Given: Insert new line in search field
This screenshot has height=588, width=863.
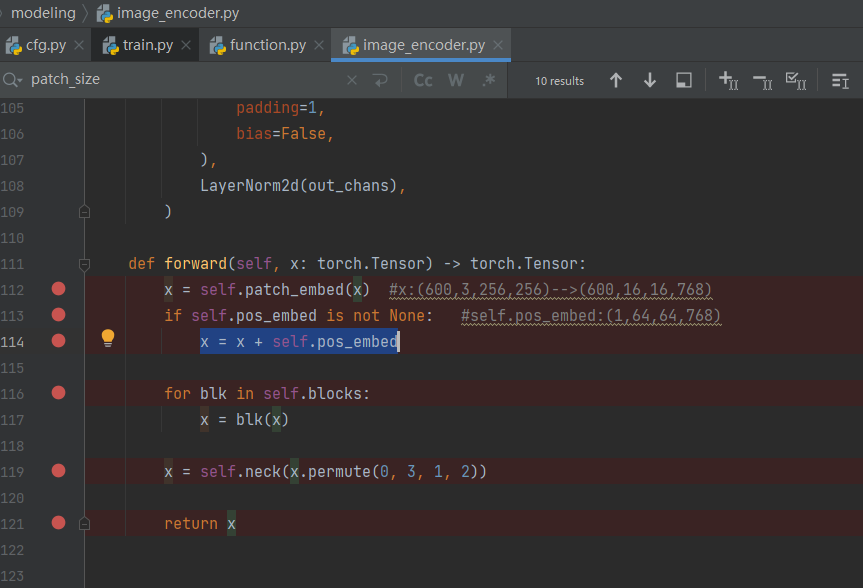Looking at the screenshot, I should (x=380, y=81).
